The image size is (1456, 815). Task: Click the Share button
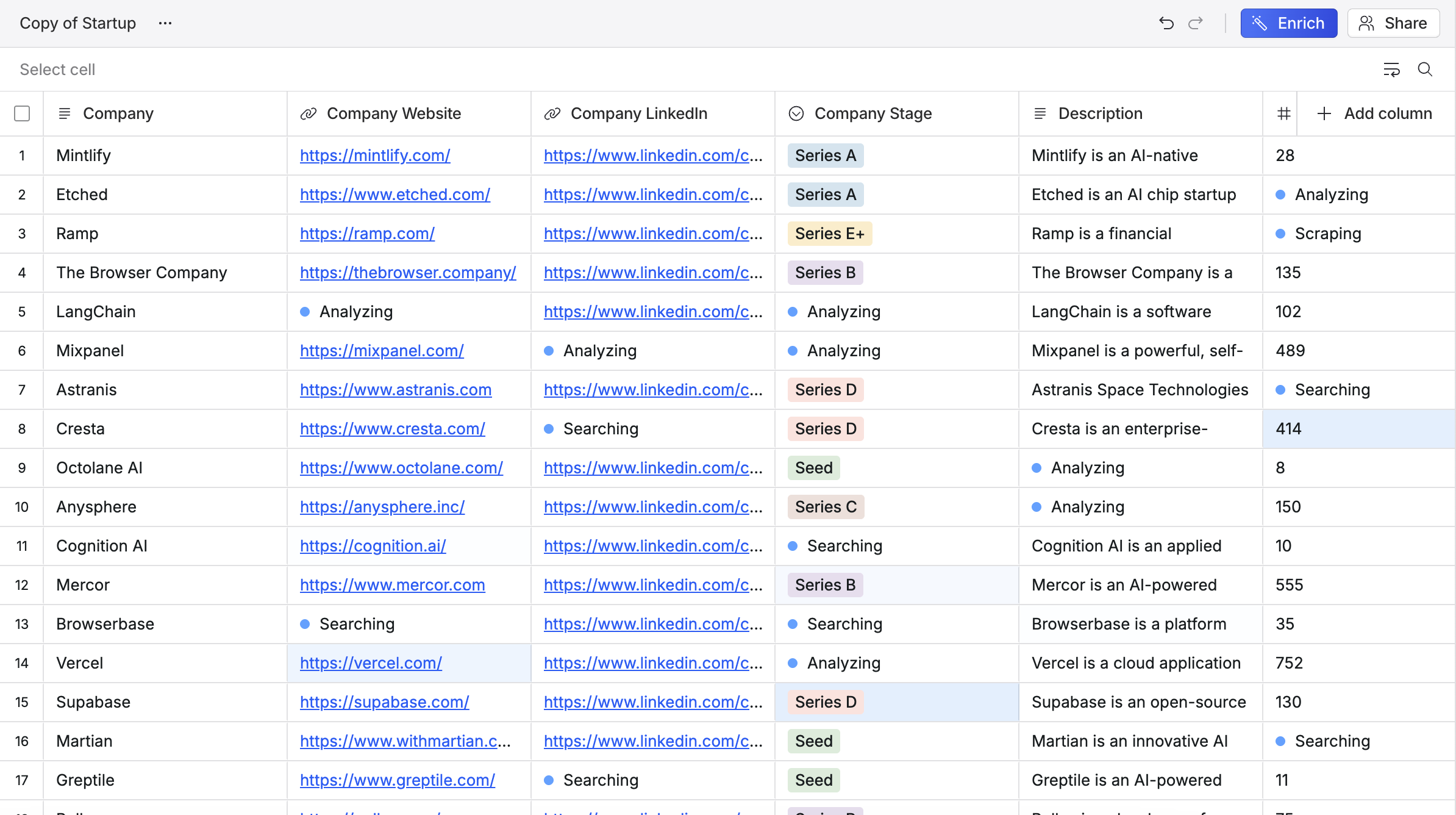click(1393, 23)
